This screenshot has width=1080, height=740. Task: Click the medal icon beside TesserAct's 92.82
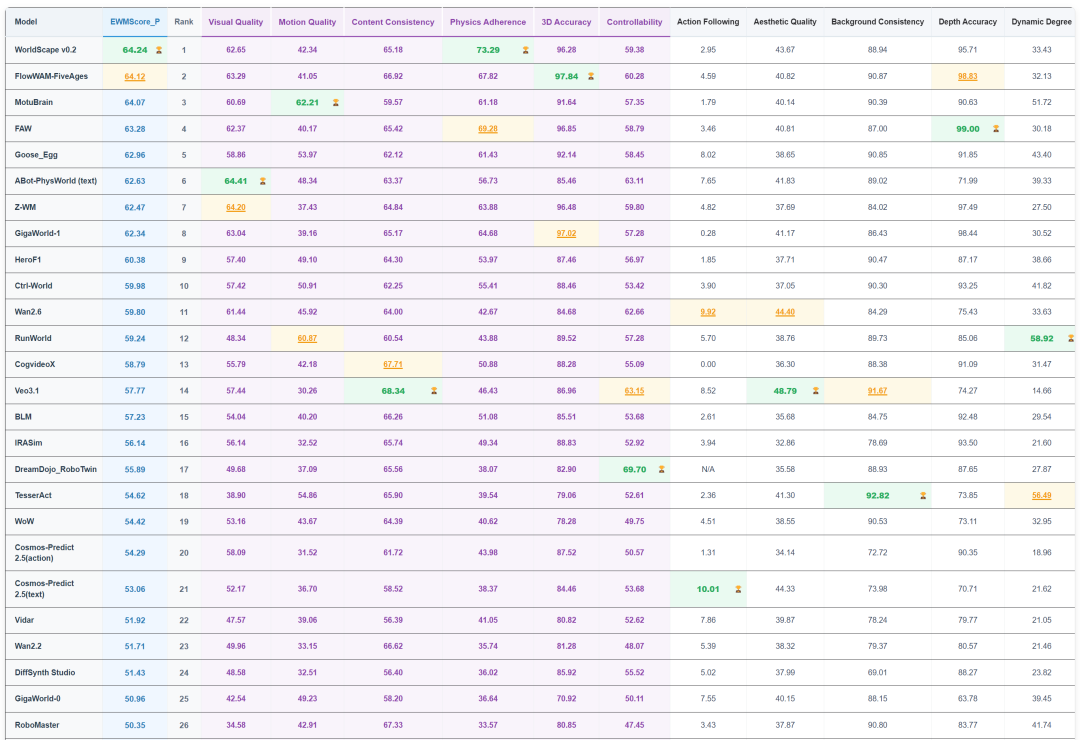[923, 495]
